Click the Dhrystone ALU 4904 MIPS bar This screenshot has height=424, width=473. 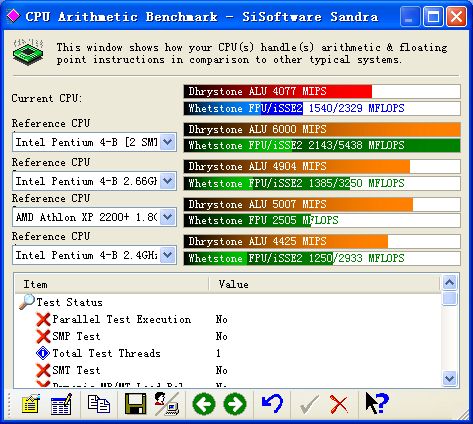click(322, 166)
